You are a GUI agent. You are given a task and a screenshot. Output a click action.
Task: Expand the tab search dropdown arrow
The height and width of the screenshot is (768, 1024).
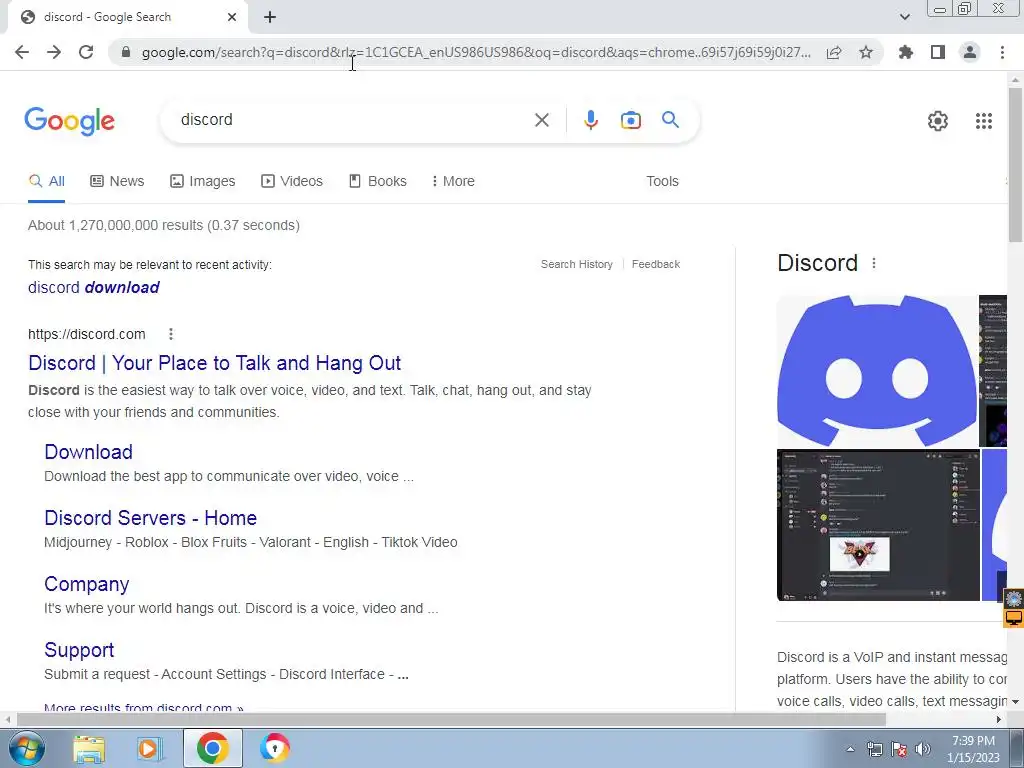(904, 17)
